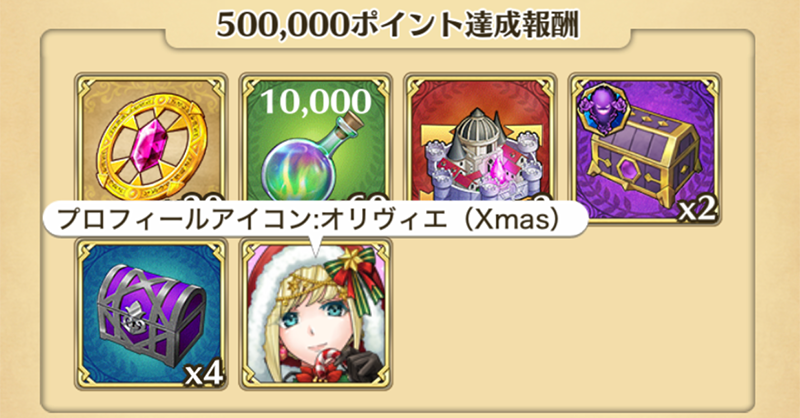
Task: Open the castle building reward icon
Action: coord(480,148)
